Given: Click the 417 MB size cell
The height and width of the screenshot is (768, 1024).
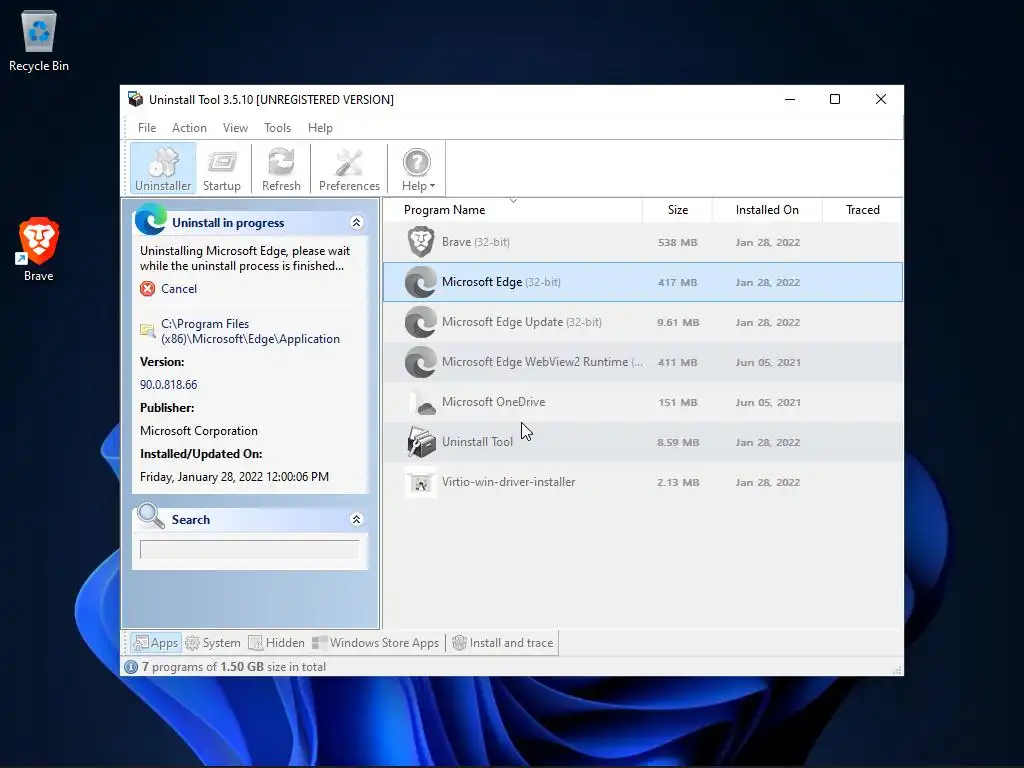Looking at the screenshot, I should 677,283.
